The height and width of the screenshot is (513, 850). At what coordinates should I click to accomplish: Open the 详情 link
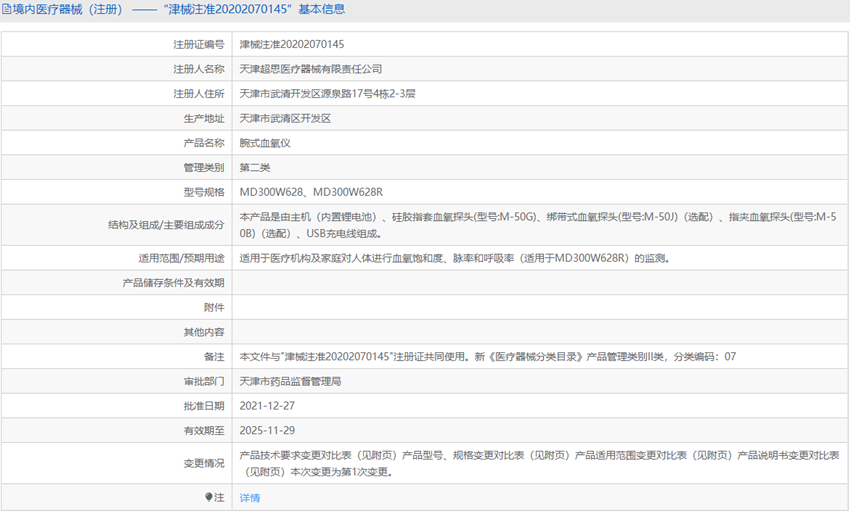(x=250, y=498)
